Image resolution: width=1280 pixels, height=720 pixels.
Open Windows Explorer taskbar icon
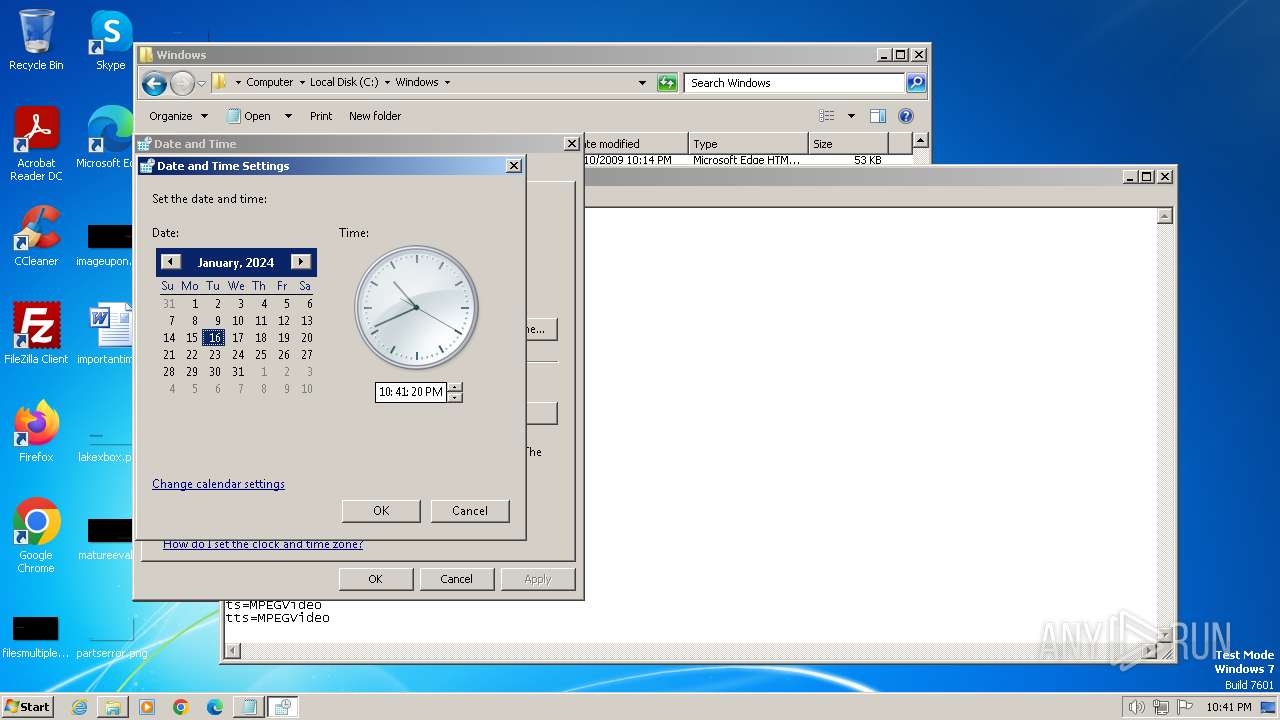point(113,707)
